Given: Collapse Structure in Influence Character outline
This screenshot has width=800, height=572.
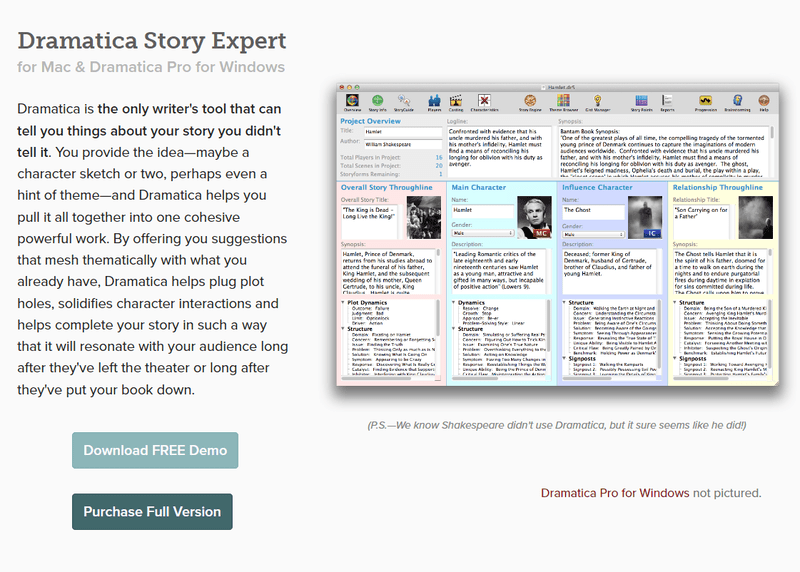Looking at the screenshot, I should click(x=564, y=303).
